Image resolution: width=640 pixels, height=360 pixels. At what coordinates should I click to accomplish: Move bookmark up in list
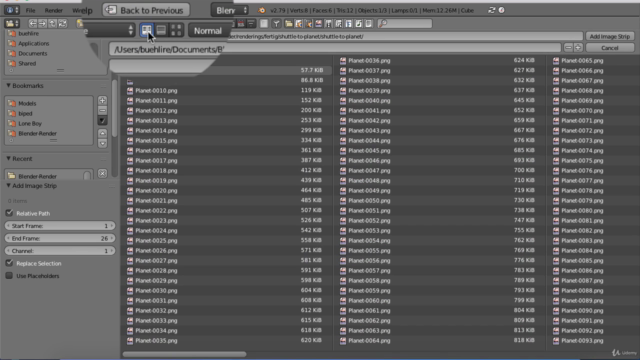point(102,133)
